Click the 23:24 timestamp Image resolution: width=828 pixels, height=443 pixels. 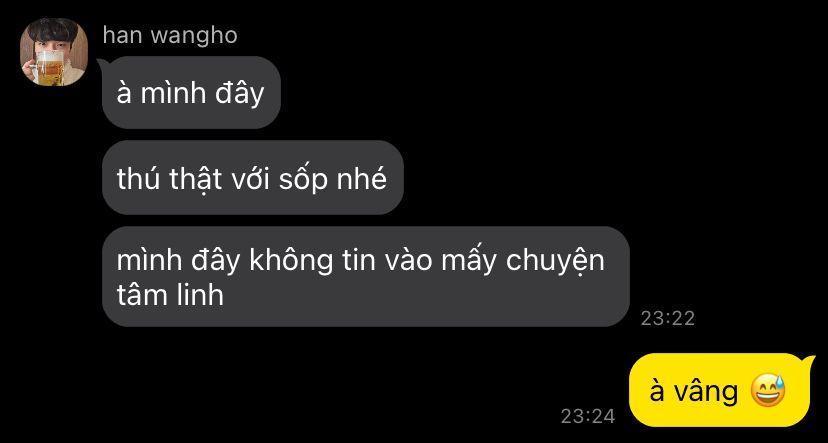pos(588,416)
